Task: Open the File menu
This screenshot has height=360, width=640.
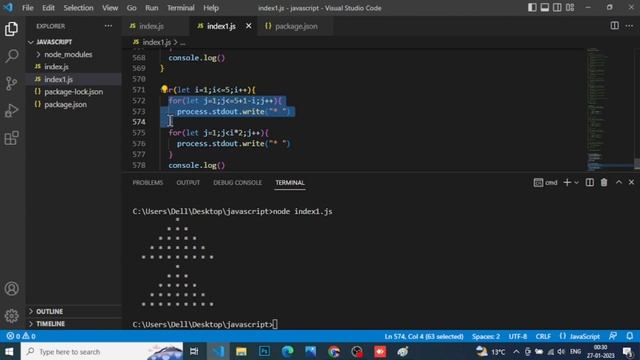Action: (x=28, y=8)
